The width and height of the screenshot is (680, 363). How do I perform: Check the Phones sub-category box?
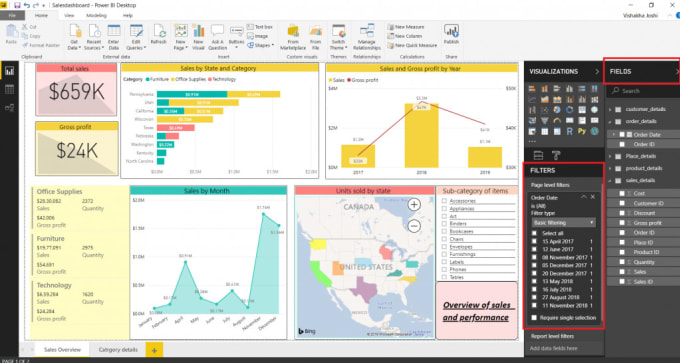click(x=444, y=269)
